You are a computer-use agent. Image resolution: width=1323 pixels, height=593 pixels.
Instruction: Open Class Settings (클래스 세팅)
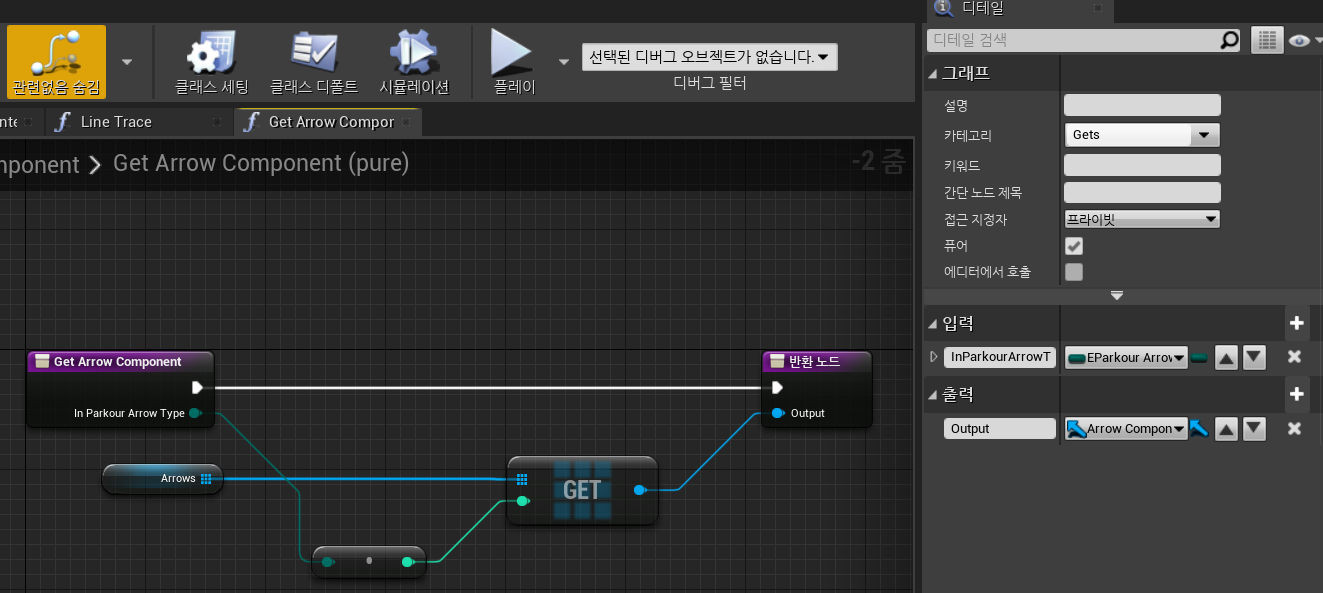tap(211, 62)
